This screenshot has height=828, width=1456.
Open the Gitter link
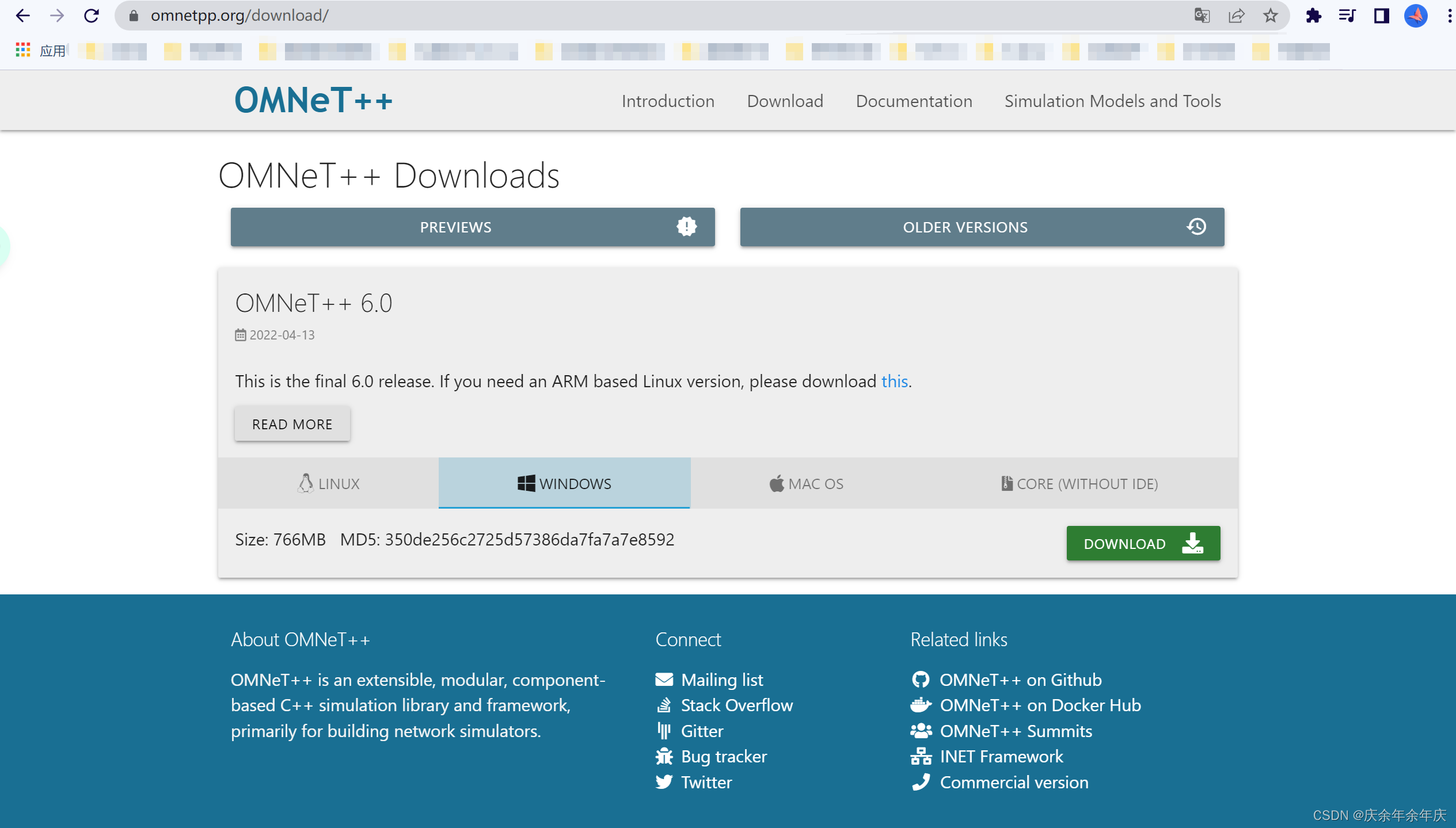[x=702, y=731]
